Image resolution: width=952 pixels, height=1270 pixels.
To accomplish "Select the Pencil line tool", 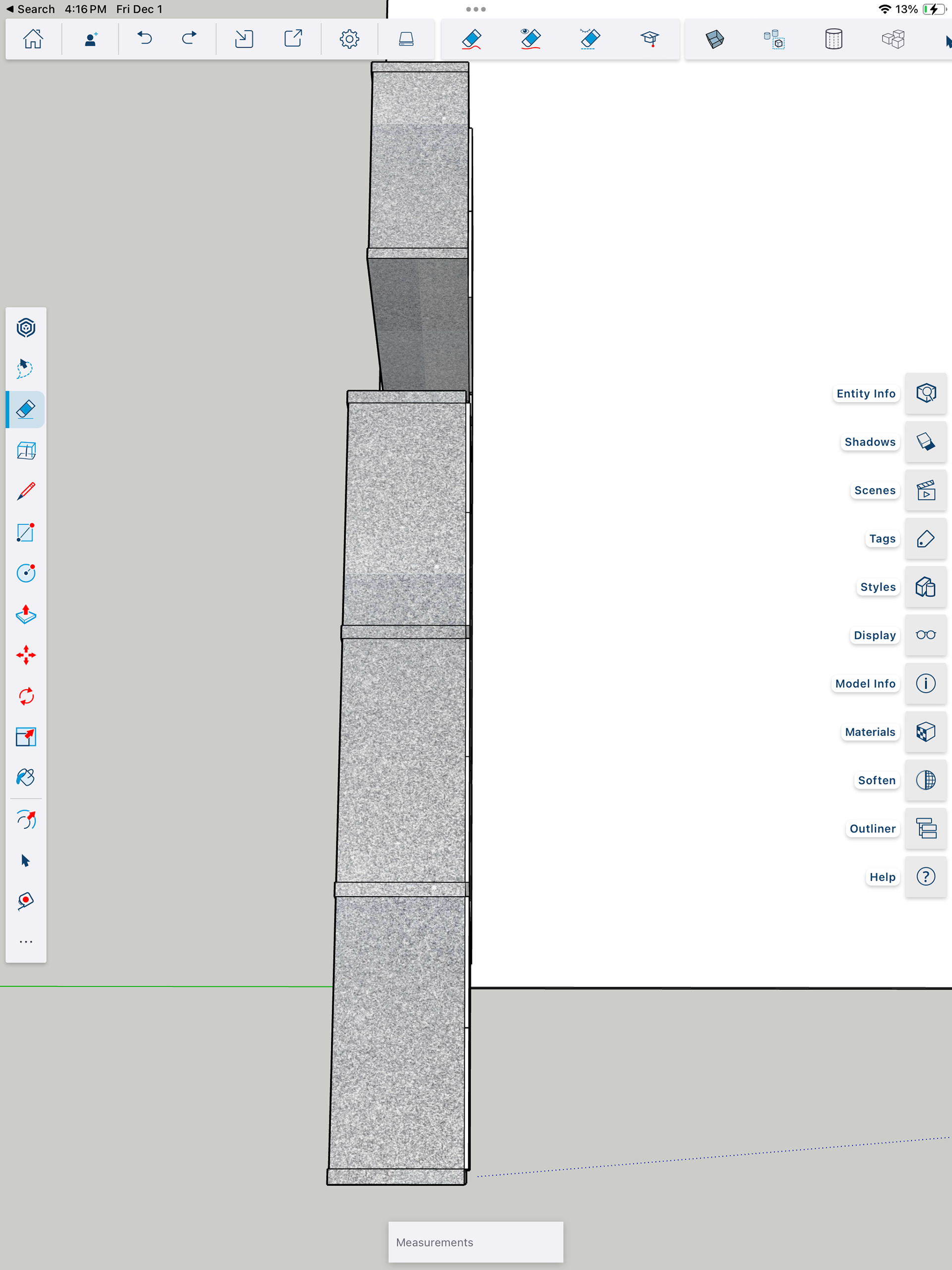I will point(26,491).
